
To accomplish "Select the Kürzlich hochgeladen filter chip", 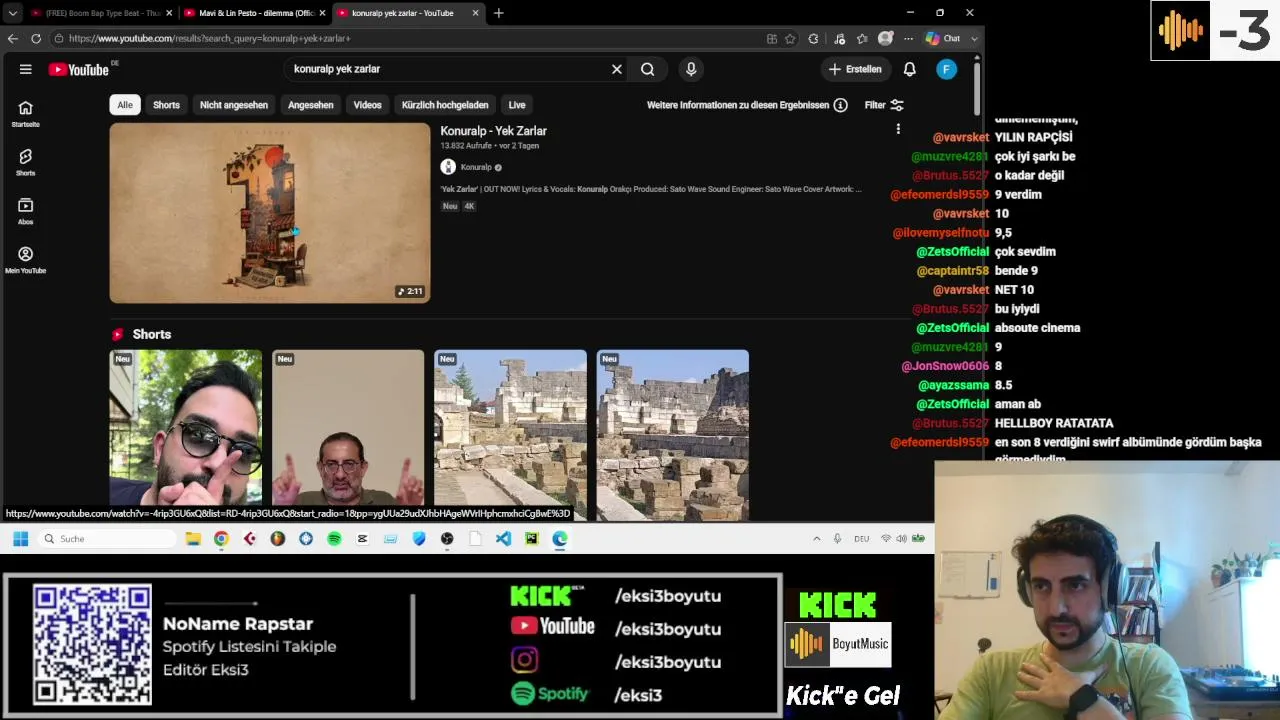I will tap(445, 105).
